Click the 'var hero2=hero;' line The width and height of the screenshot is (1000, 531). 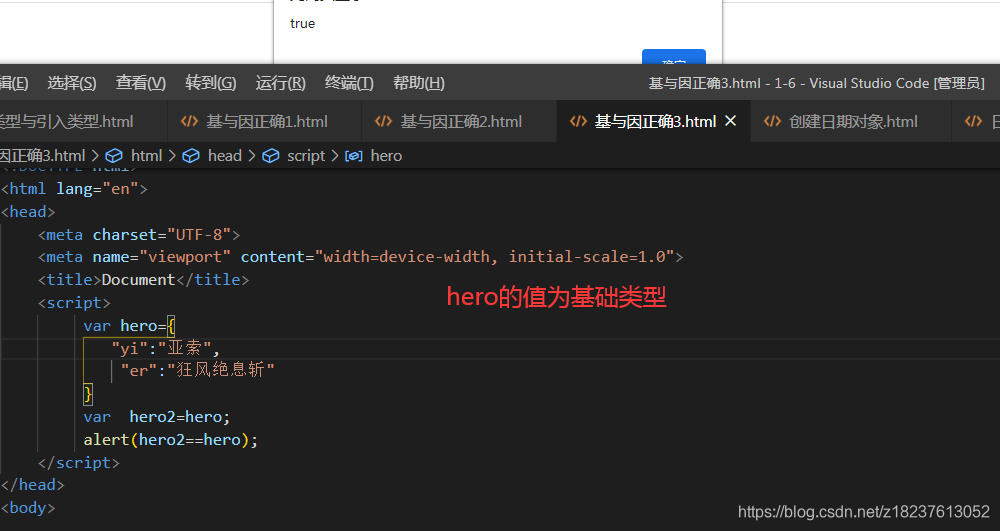157,417
